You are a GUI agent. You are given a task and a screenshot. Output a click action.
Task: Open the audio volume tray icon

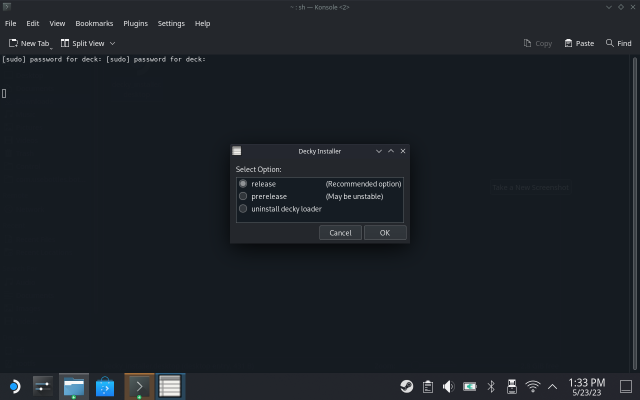click(449, 386)
